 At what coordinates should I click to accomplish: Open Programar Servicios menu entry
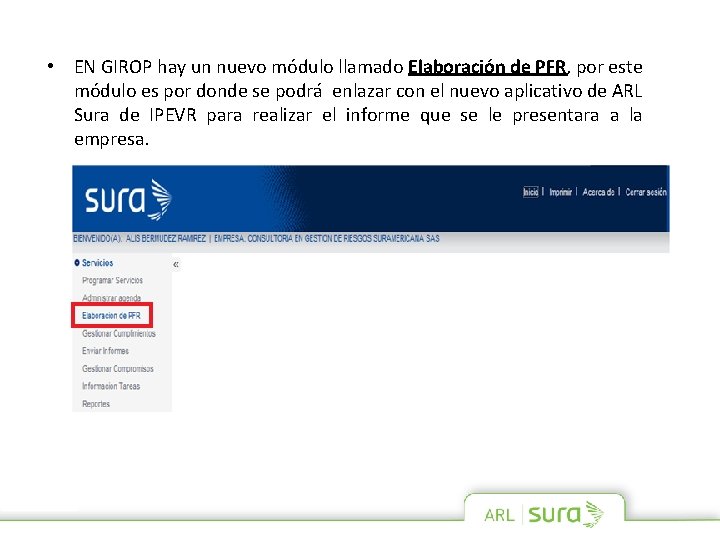coord(112,280)
